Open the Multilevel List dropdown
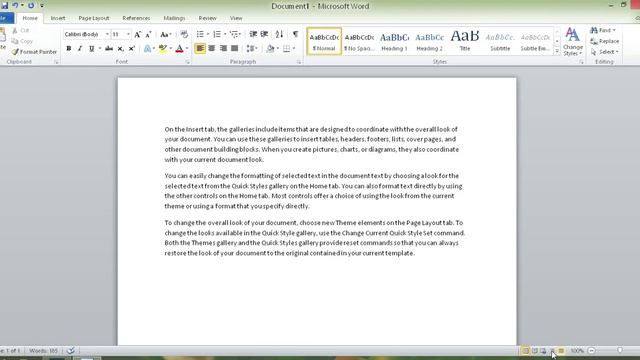The image size is (640, 360). 235,34
